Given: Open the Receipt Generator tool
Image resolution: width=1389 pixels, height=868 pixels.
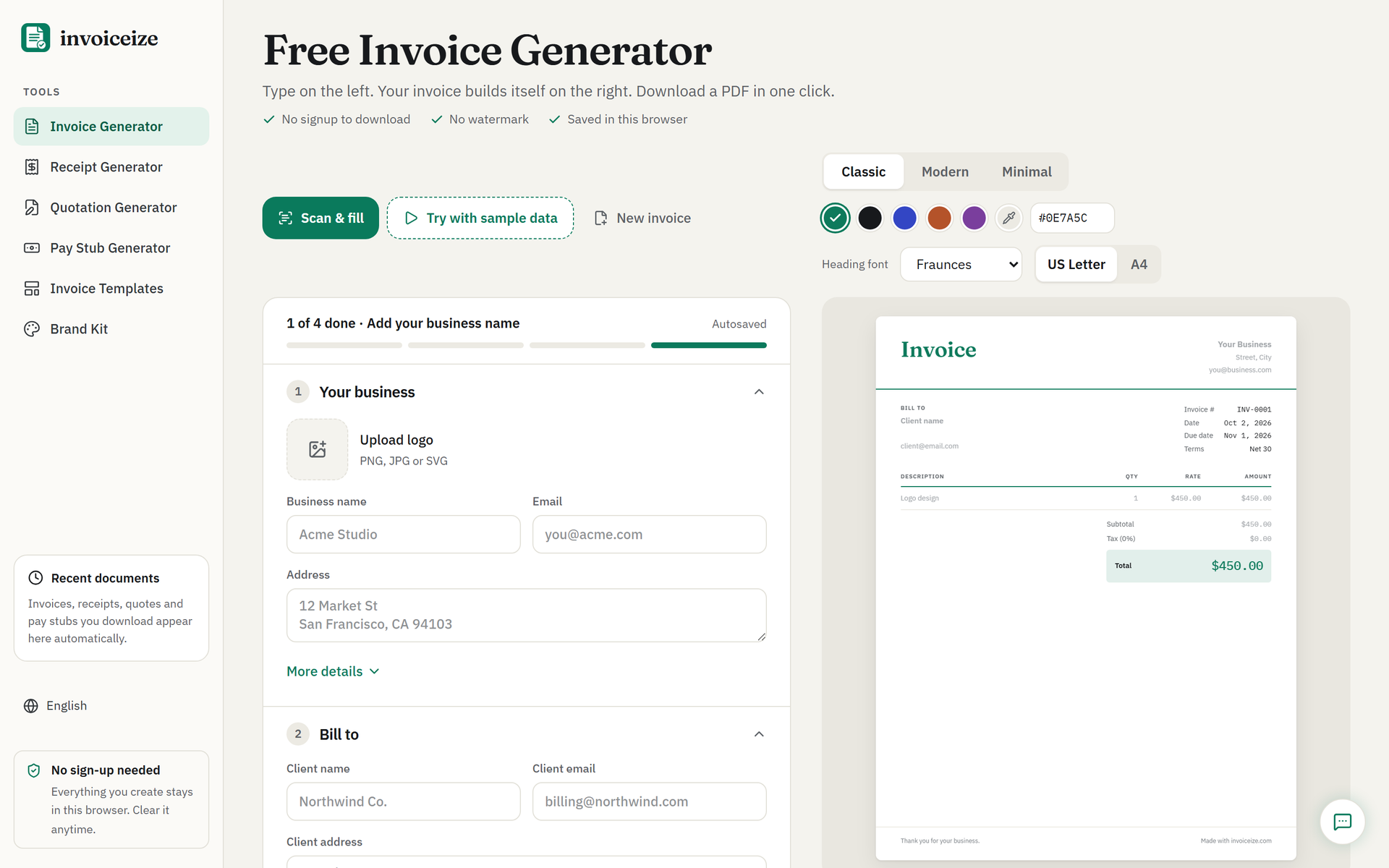Looking at the screenshot, I should click(x=111, y=167).
